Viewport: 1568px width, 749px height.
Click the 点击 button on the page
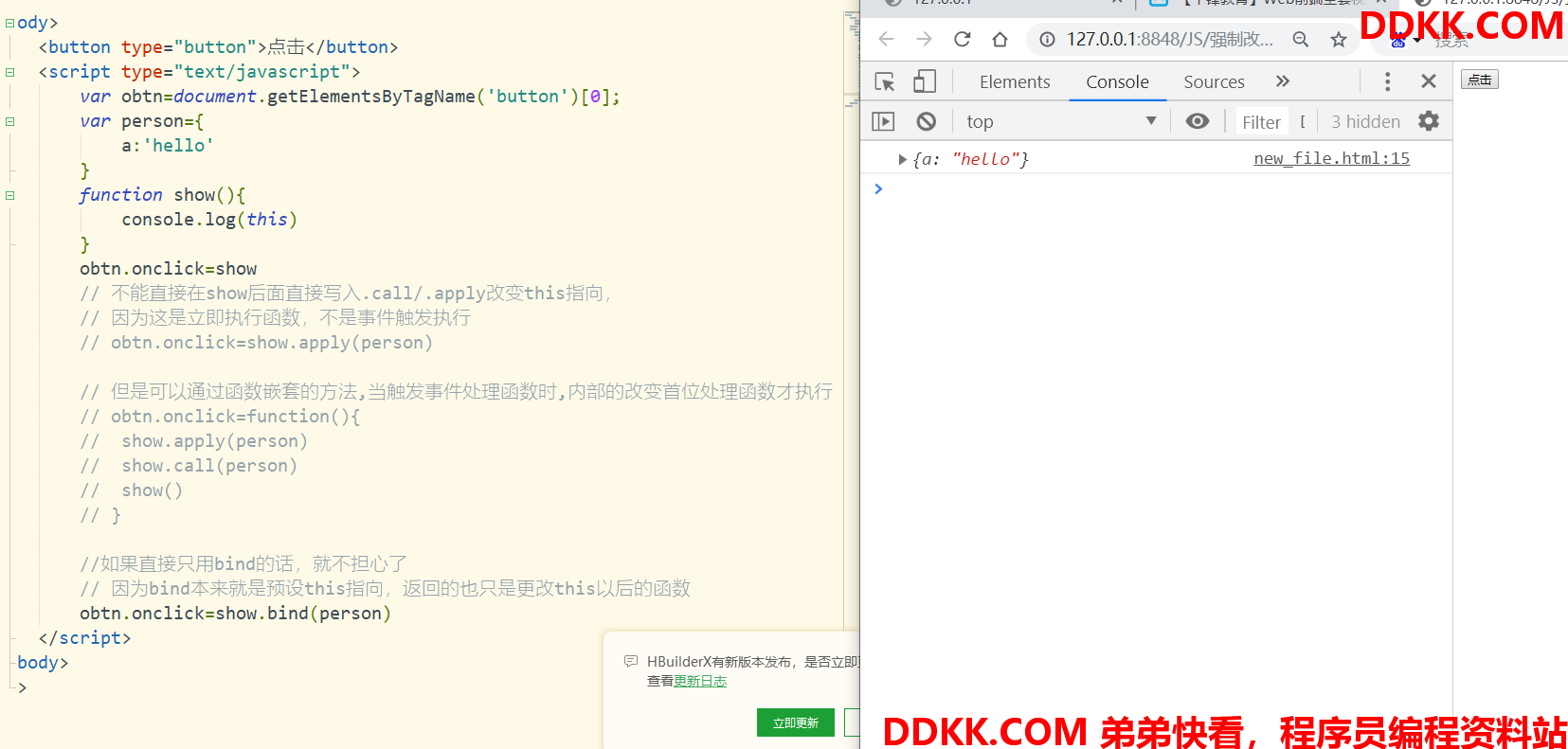click(x=1479, y=80)
